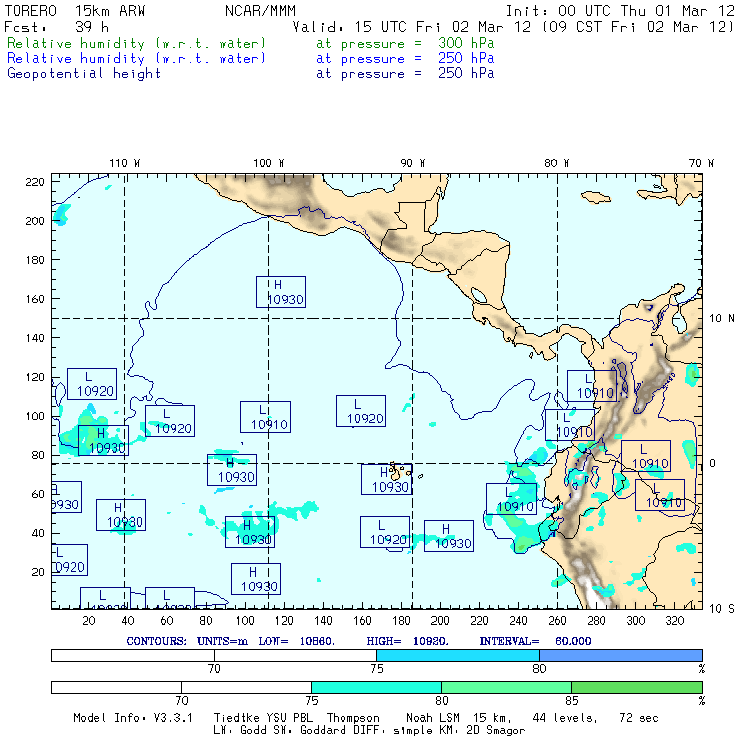The width and height of the screenshot is (740, 740).
Task: Click the '100 W' longitude label
Action: pos(269,163)
